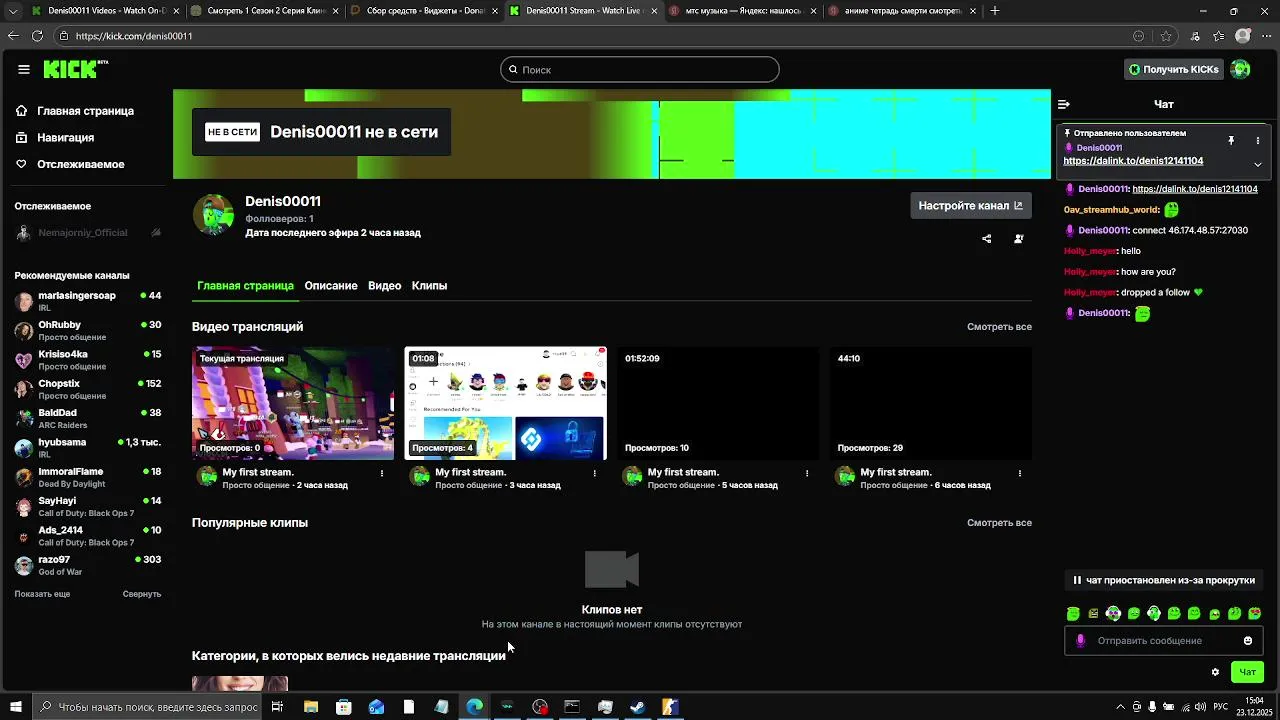Click the Windows taskbar search box
Viewport: 1280px width, 720px height.
(148, 707)
